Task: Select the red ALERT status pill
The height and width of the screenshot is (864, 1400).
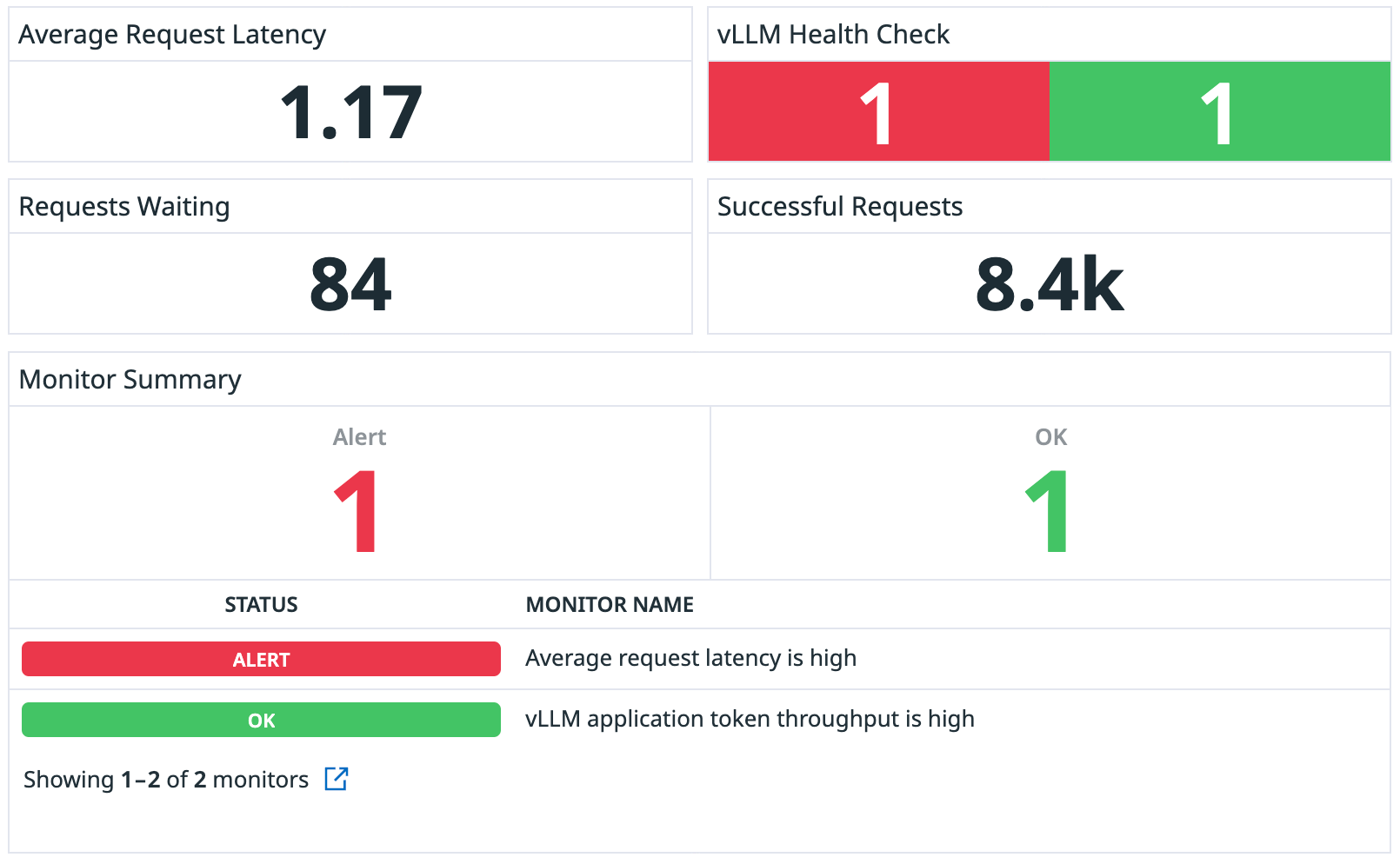Action: pos(261,659)
